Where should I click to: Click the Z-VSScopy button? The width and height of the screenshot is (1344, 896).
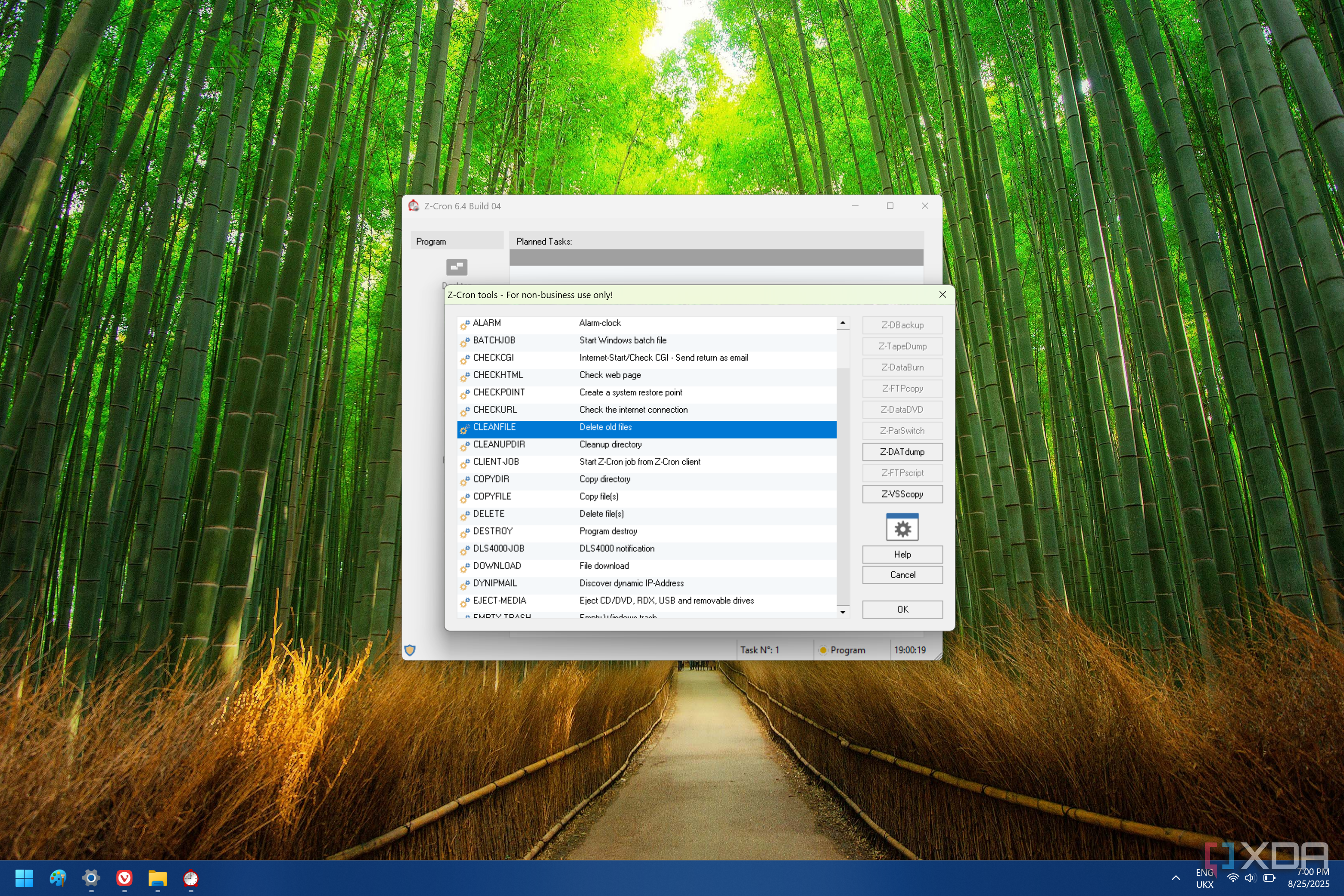point(902,494)
